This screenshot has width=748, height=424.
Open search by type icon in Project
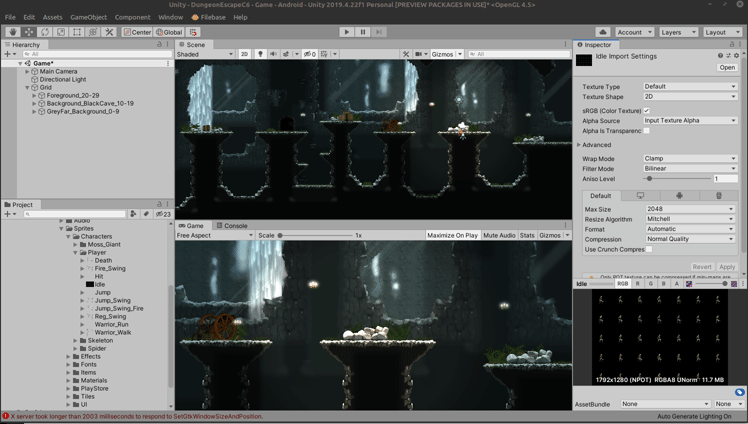pos(134,214)
